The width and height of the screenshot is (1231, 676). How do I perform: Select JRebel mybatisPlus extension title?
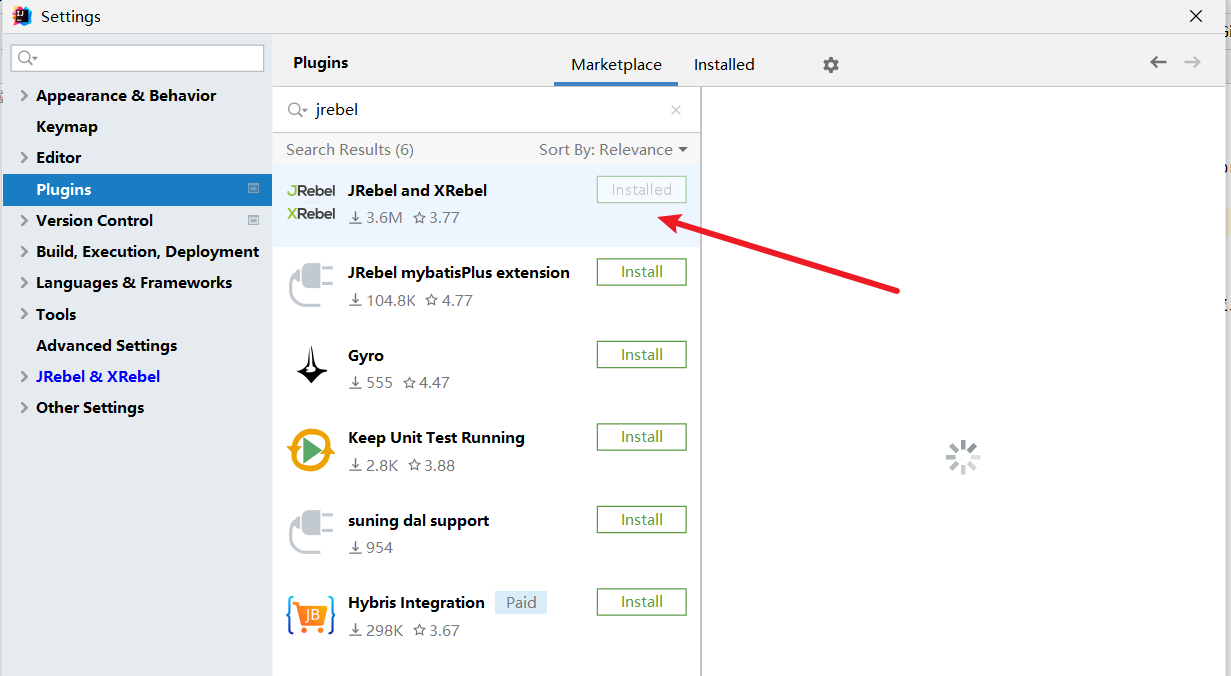click(459, 273)
